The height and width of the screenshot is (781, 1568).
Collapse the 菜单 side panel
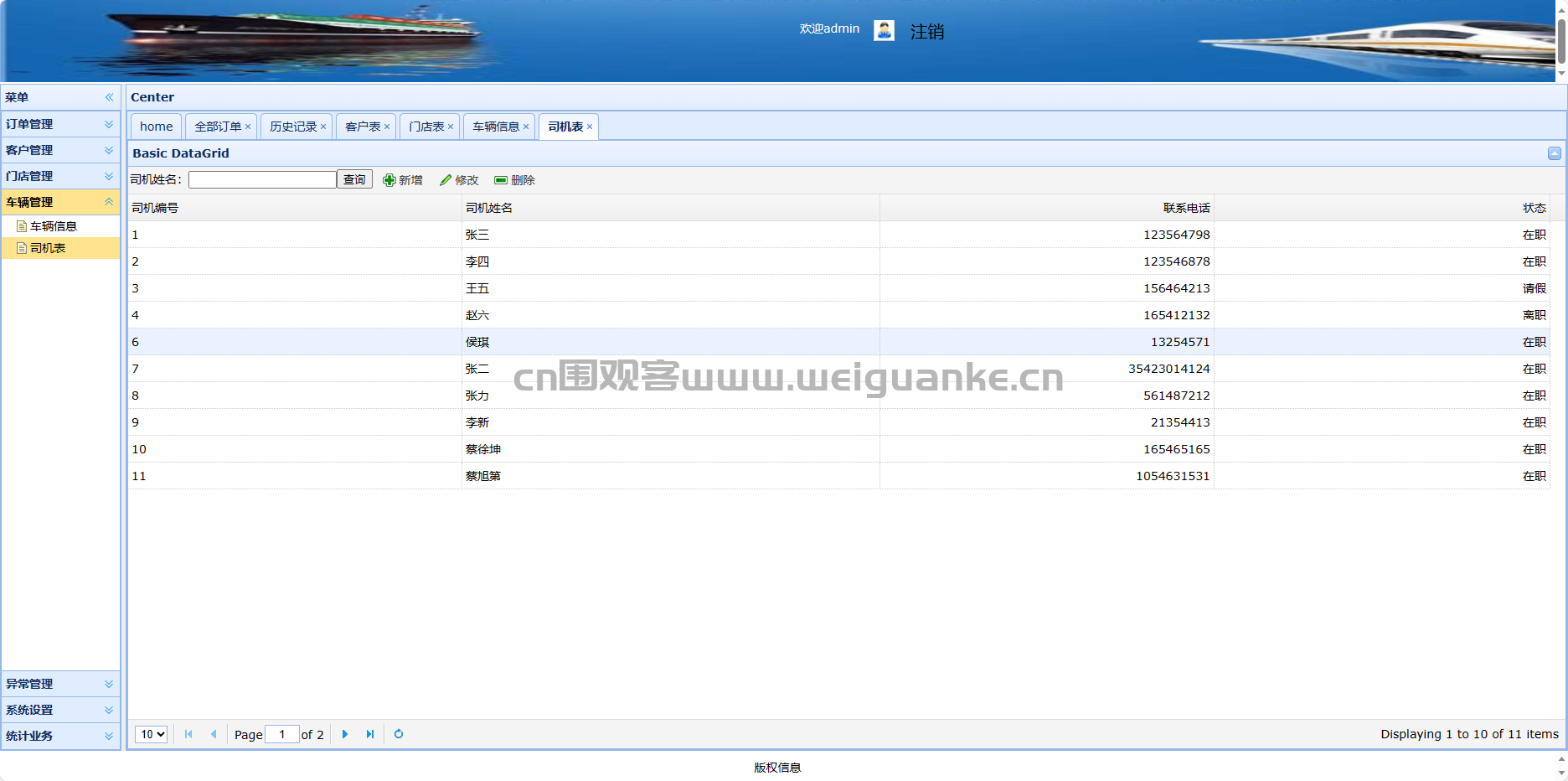coord(109,97)
